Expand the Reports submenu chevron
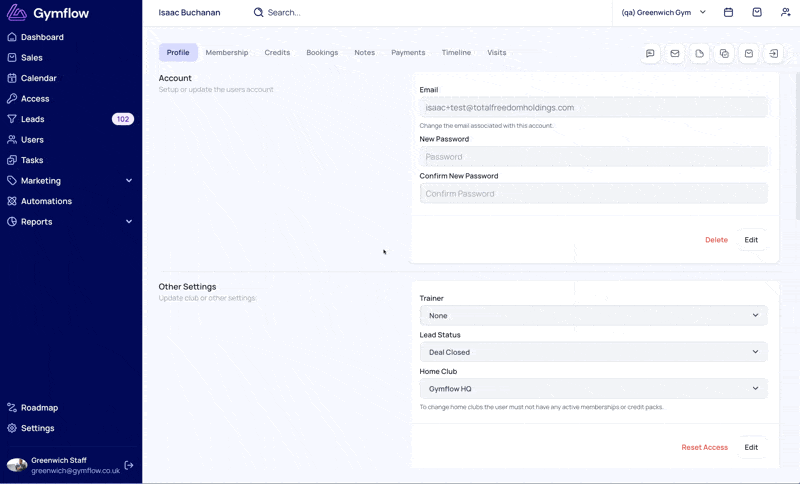 129,221
